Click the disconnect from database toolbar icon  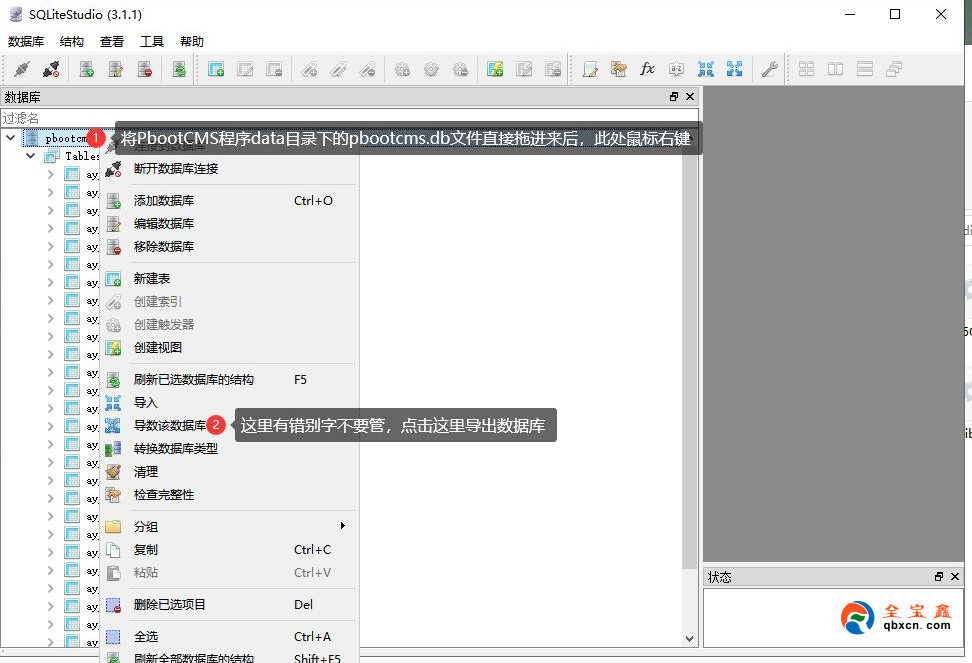pyautogui.click(x=51, y=69)
